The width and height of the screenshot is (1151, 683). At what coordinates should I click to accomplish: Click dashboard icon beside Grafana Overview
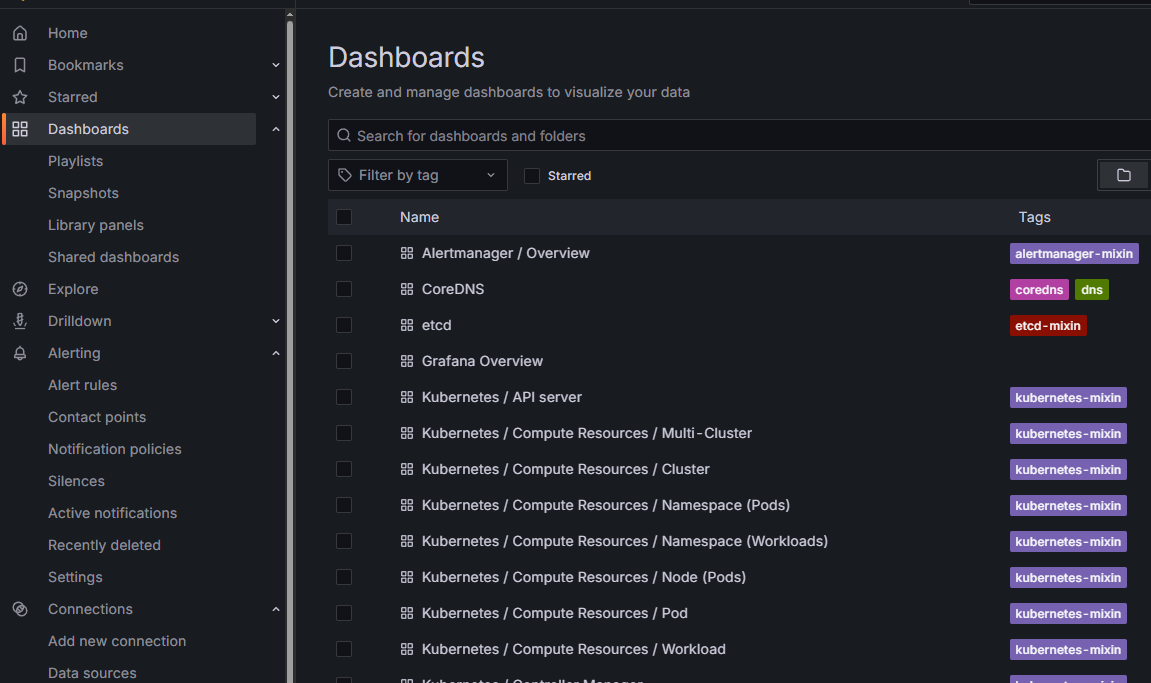(x=407, y=361)
